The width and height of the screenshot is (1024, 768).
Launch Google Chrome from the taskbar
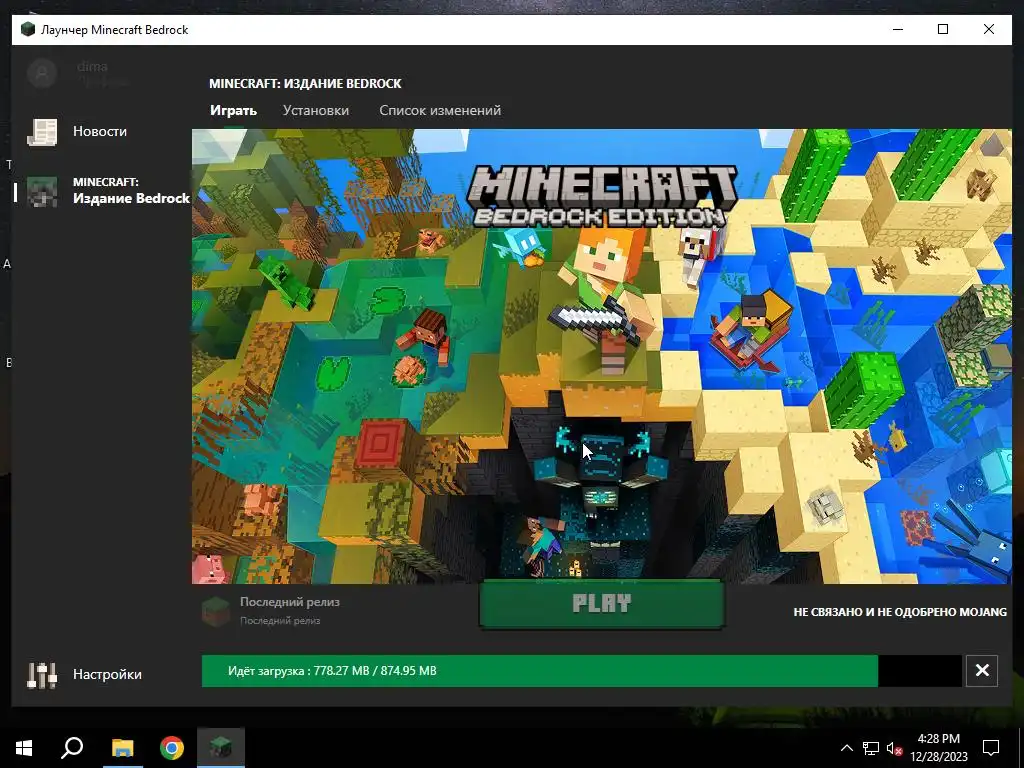coord(172,748)
